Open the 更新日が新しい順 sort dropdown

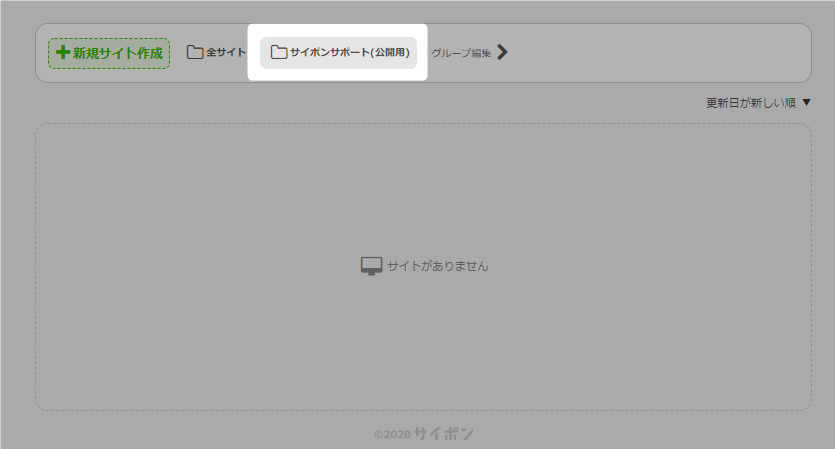pos(758,103)
